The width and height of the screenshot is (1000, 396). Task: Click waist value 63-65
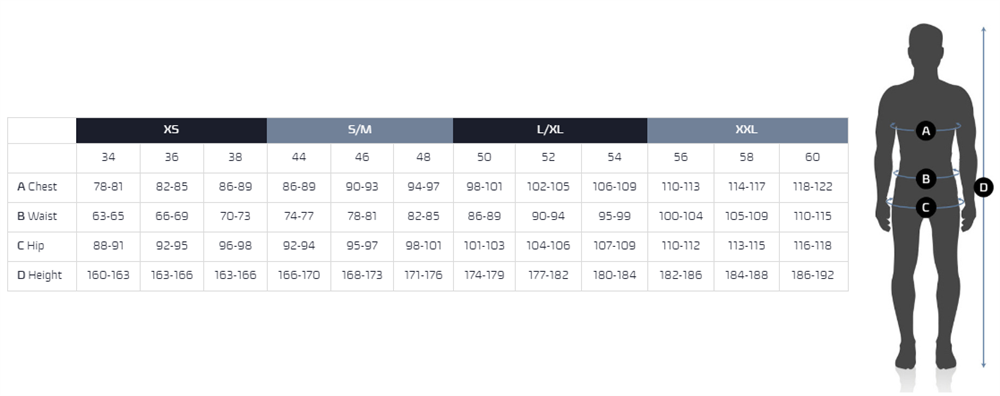[108, 216]
